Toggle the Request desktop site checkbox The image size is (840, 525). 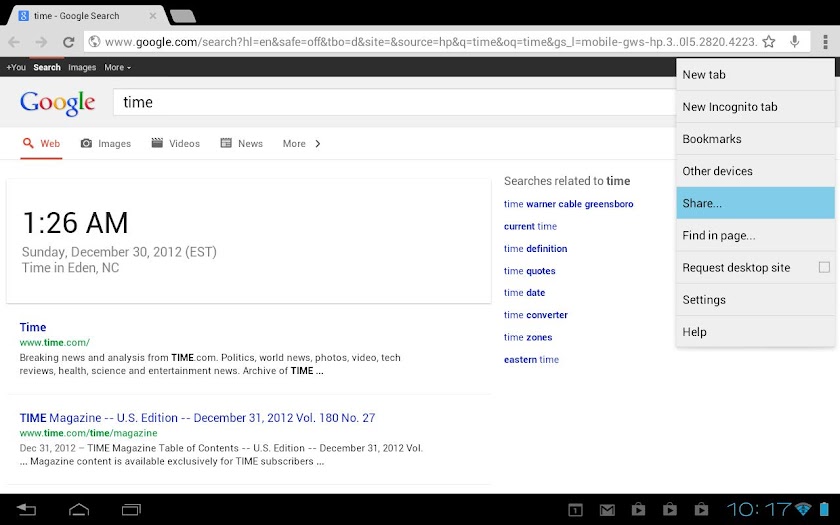coord(824,267)
